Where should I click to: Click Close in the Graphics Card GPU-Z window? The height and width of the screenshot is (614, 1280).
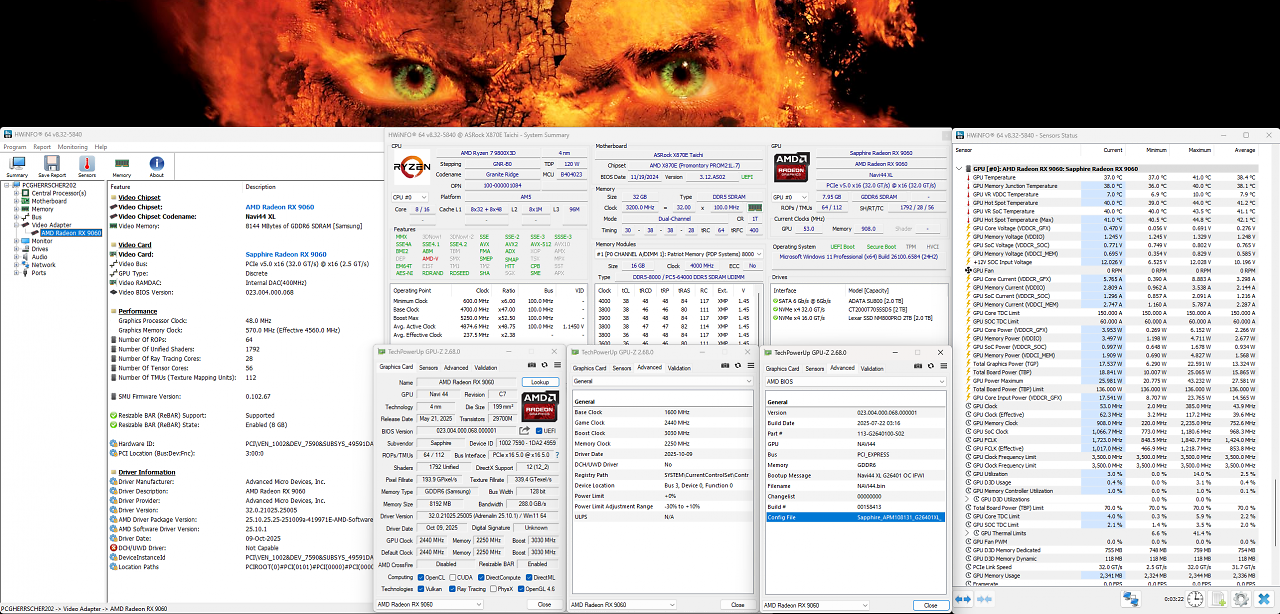pos(544,604)
